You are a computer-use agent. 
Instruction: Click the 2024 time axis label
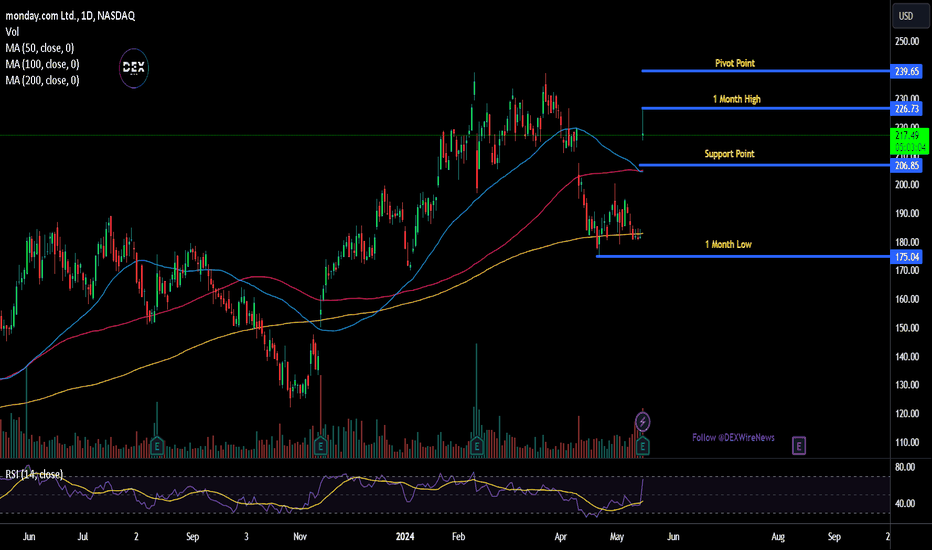coord(405,536)
